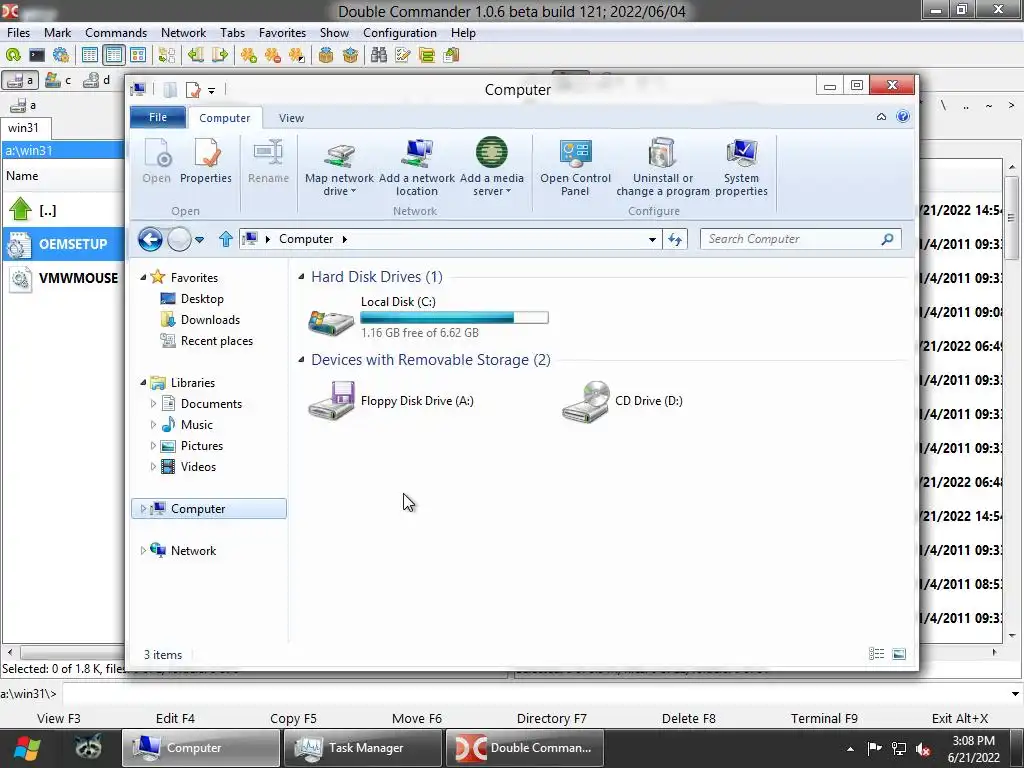Click the Local Disk (C:) usage bar
The width and height of the screenshot is (1024, 768).
(x=455, y=317)
